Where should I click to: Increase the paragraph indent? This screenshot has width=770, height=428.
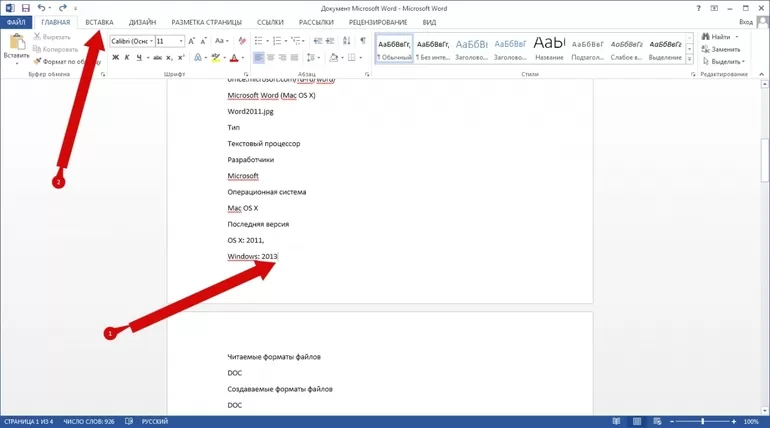[x=330, y=41]
